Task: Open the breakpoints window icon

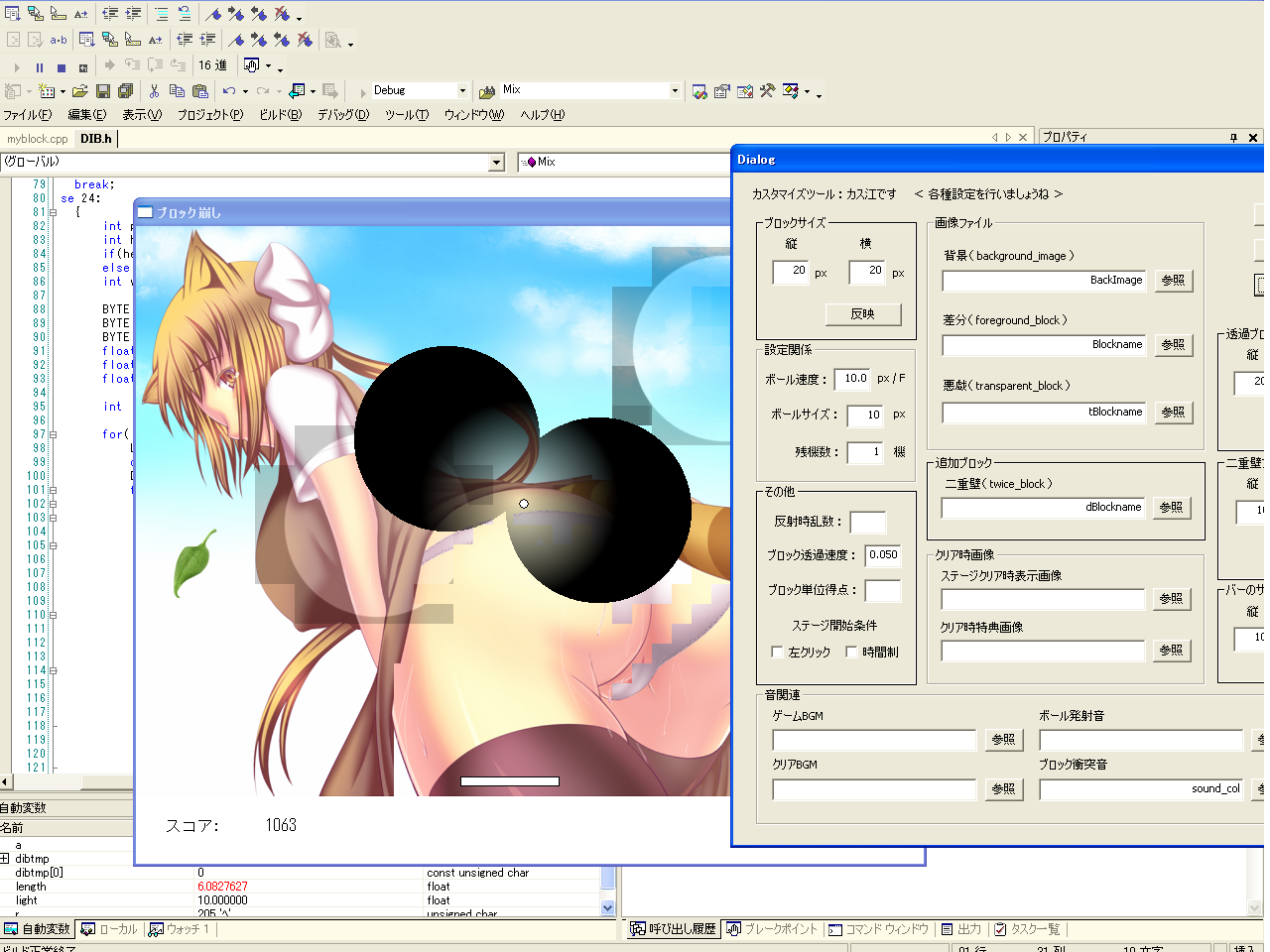Action: click(x=251, y=65)
